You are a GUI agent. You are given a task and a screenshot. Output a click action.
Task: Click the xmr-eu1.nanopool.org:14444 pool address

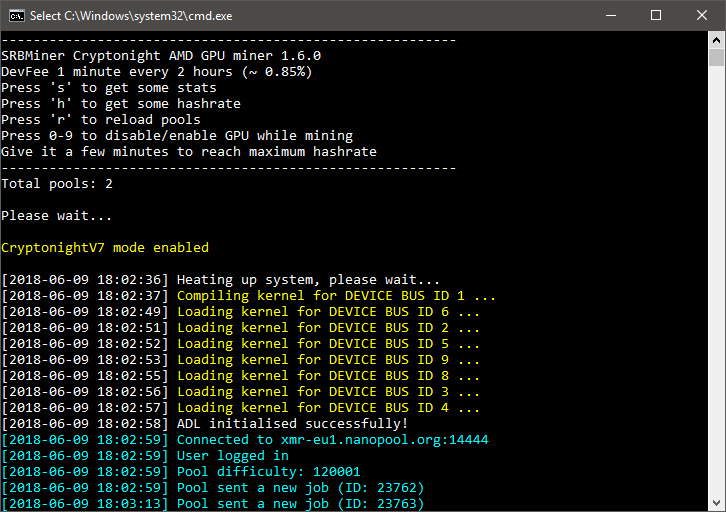376,440
